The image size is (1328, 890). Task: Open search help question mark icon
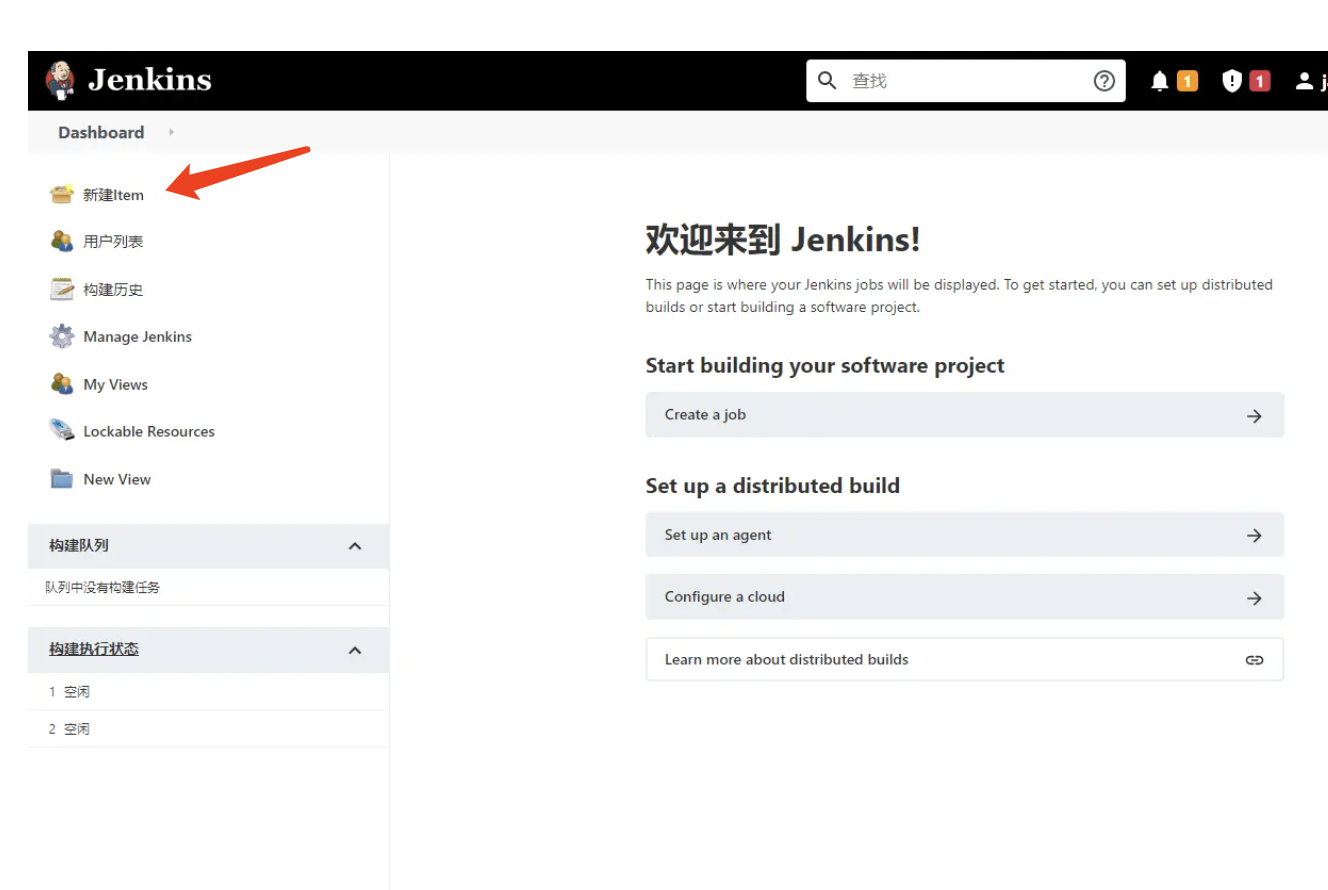point(1104,81)
